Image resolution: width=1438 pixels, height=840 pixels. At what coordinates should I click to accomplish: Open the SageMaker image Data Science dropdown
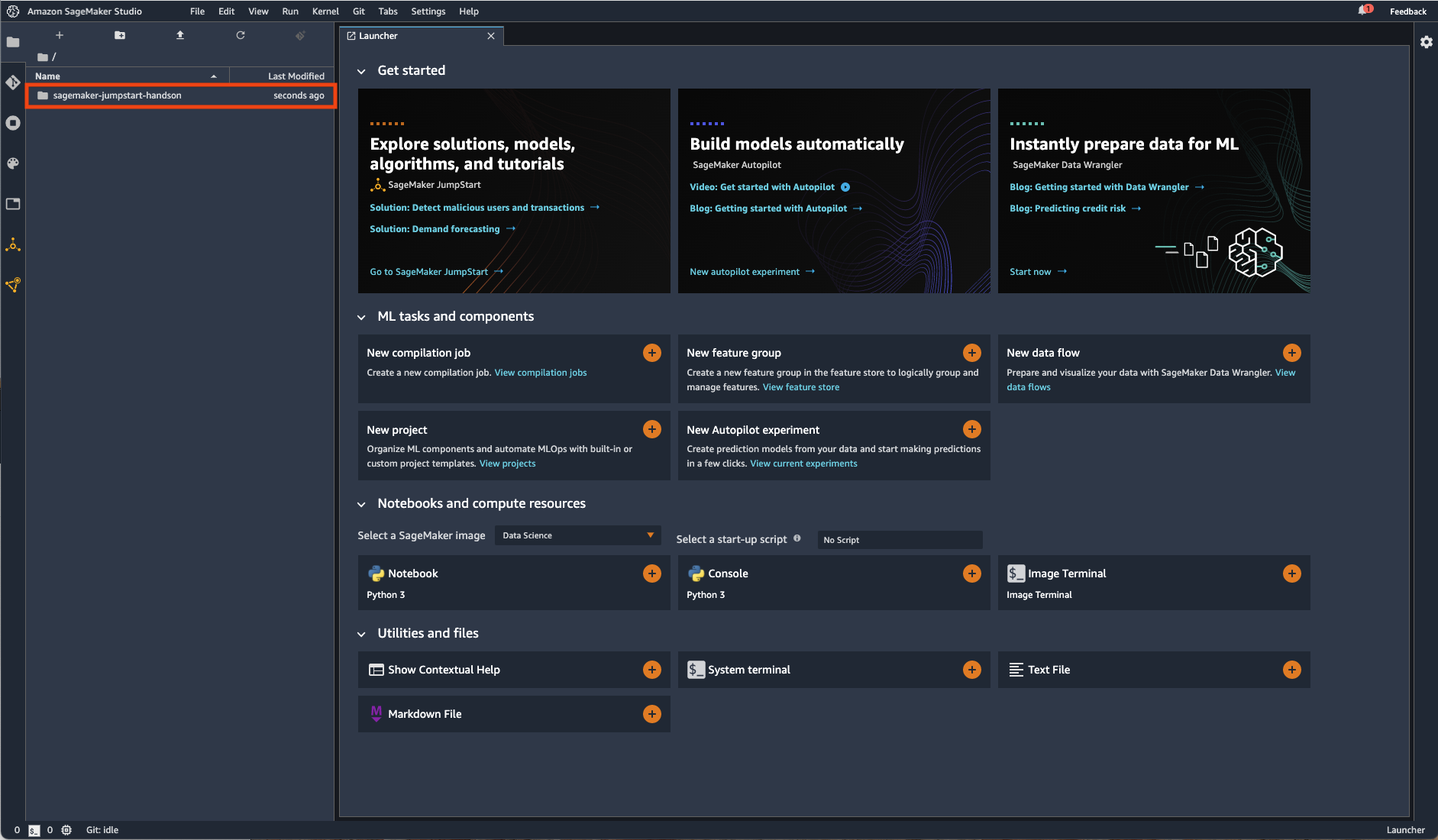pyautogui.click(x=578, y=535)
